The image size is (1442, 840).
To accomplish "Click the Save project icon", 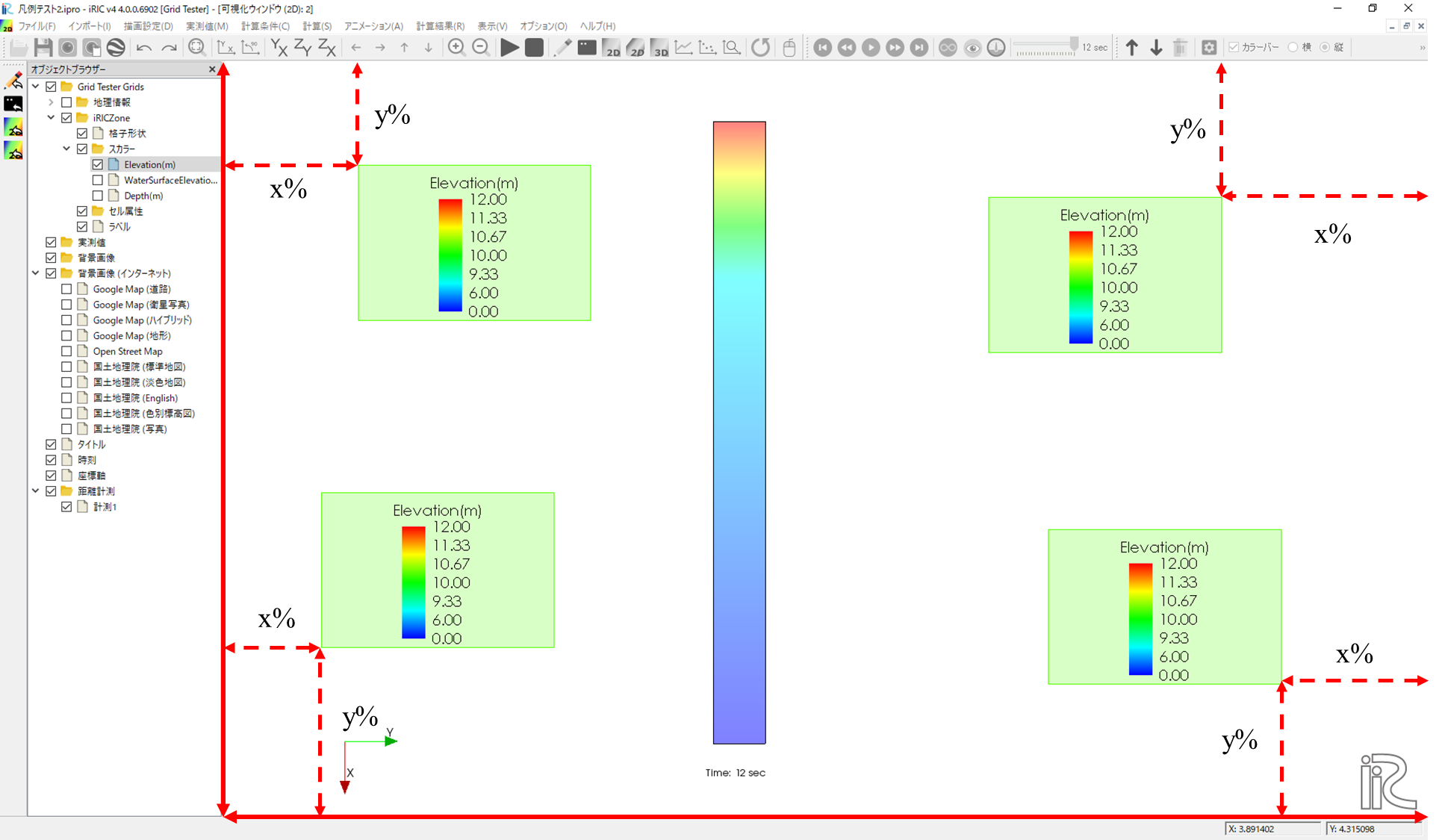I will (x=43, y=48).
